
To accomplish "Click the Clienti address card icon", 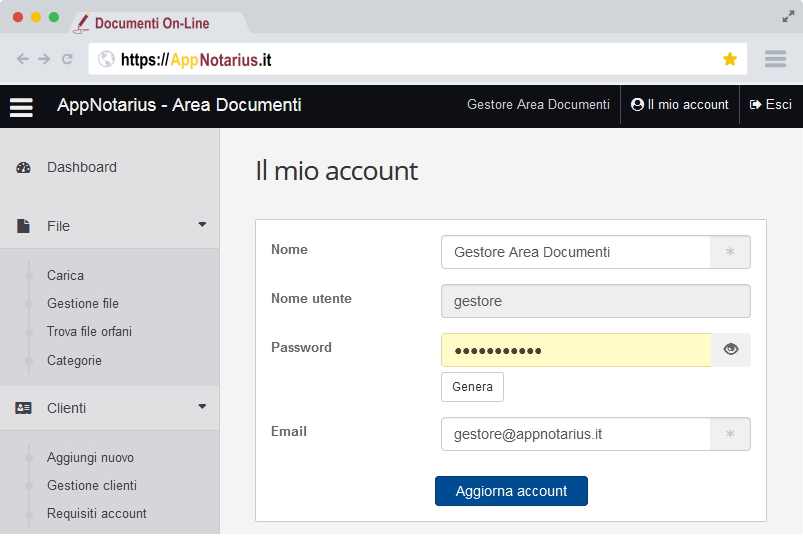I will [23, 408].
